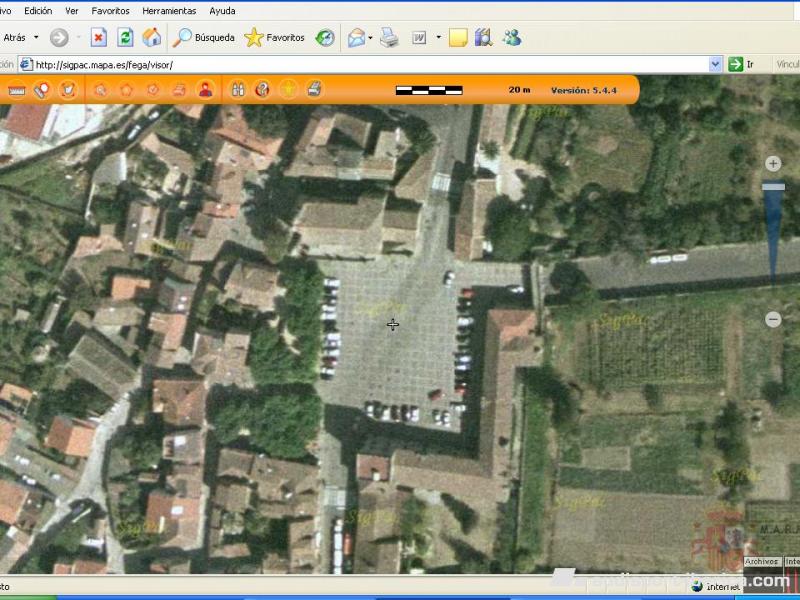
Task: Stop page loading with red X icon
Action: [x=98, y=38]
